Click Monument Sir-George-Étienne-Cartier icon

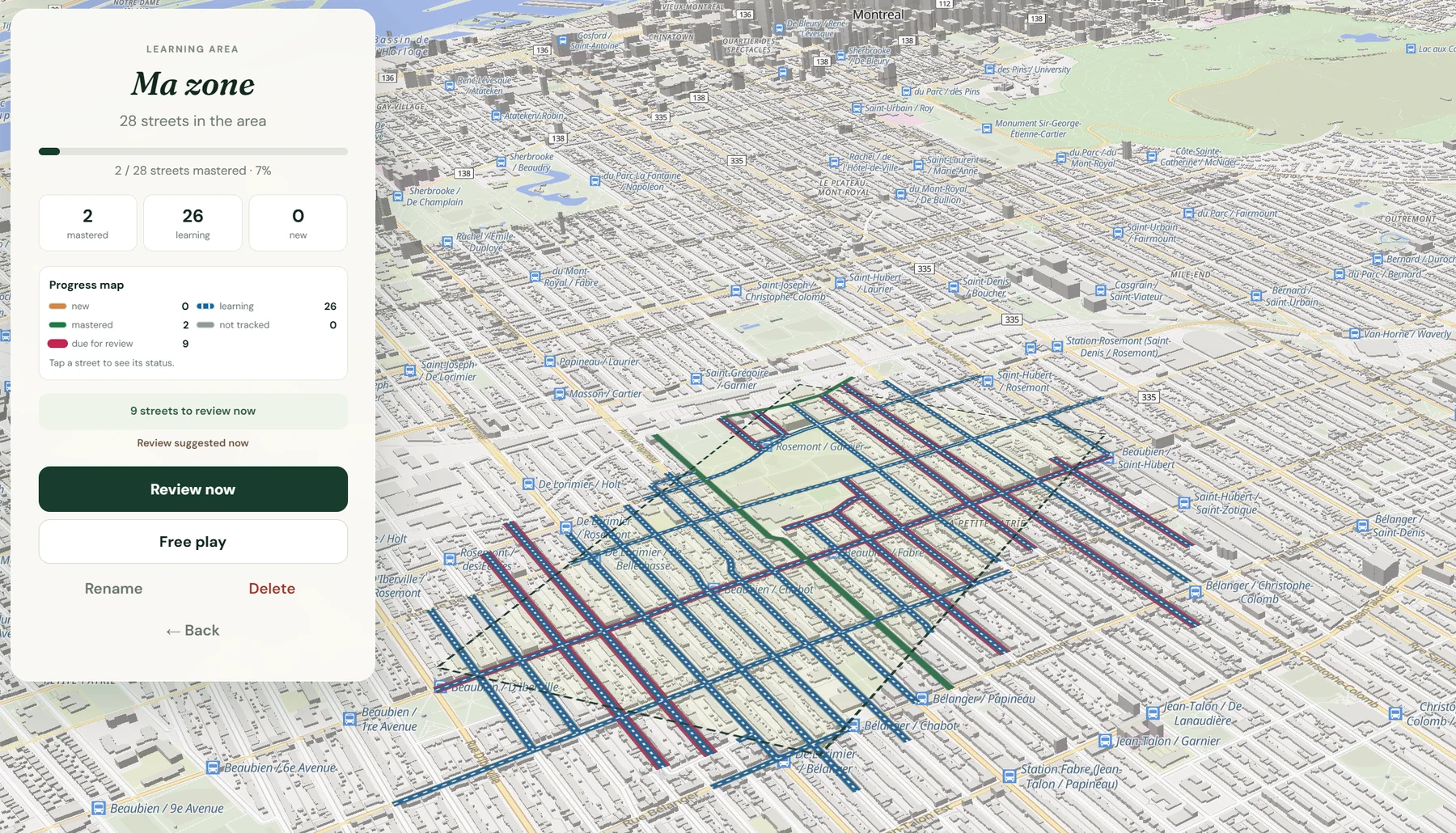tap(987, 129)
